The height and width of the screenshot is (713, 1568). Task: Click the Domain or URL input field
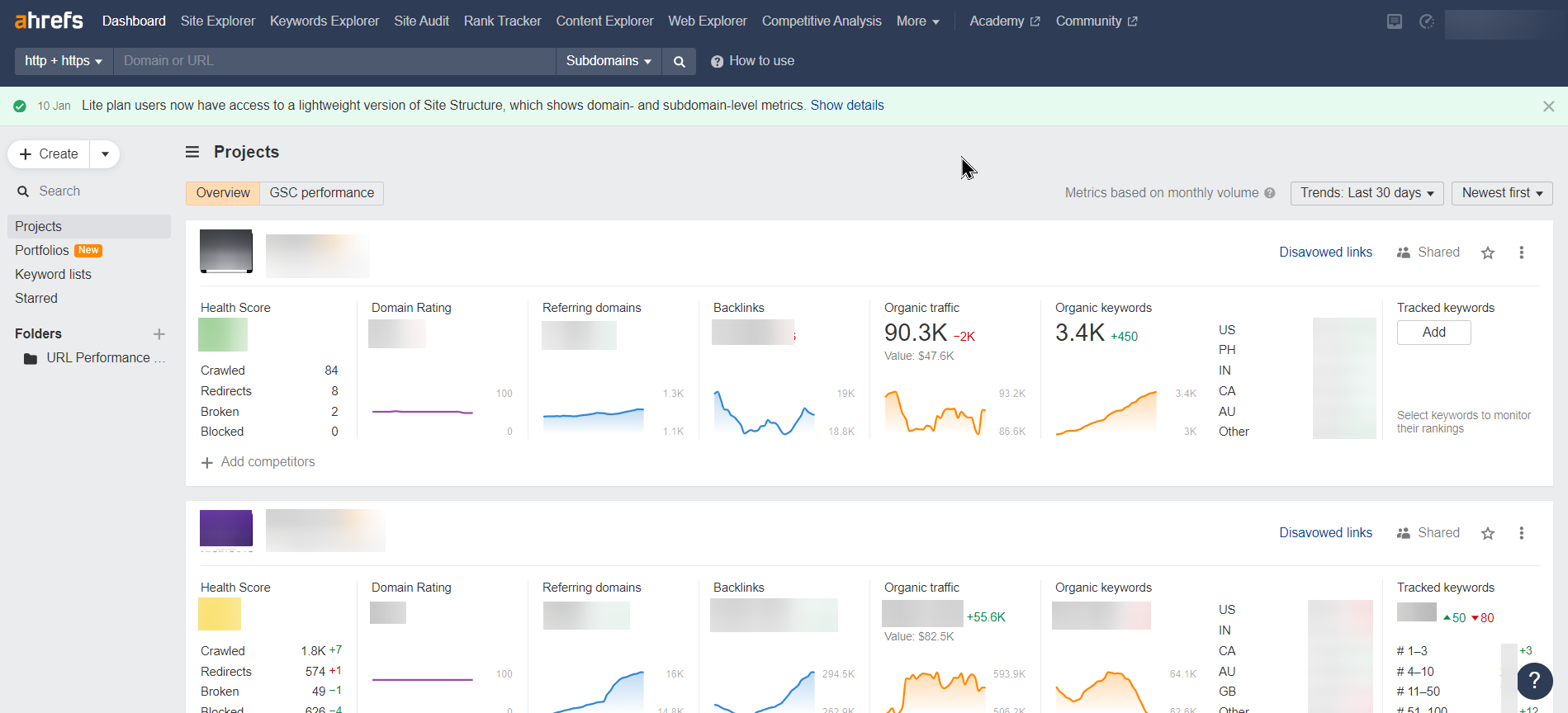click(x=334, y=61)
